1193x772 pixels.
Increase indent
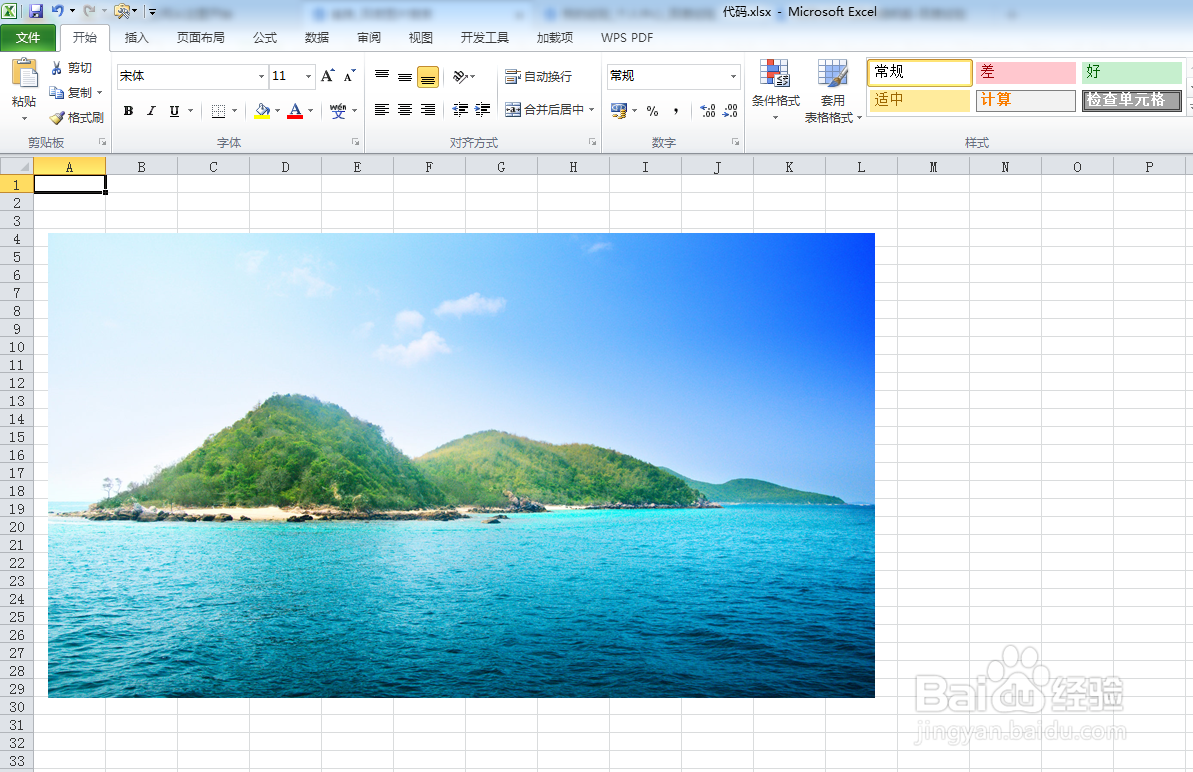click(482, 110)
